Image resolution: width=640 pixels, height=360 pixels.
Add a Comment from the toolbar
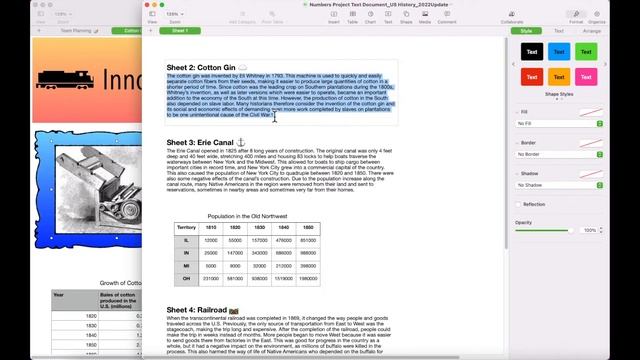point(447,14)
